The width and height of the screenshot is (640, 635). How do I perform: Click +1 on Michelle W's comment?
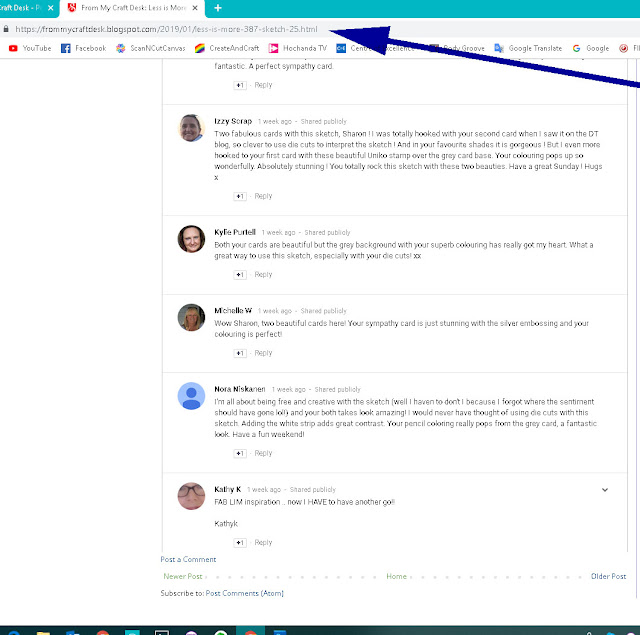[x=240, y=353]
